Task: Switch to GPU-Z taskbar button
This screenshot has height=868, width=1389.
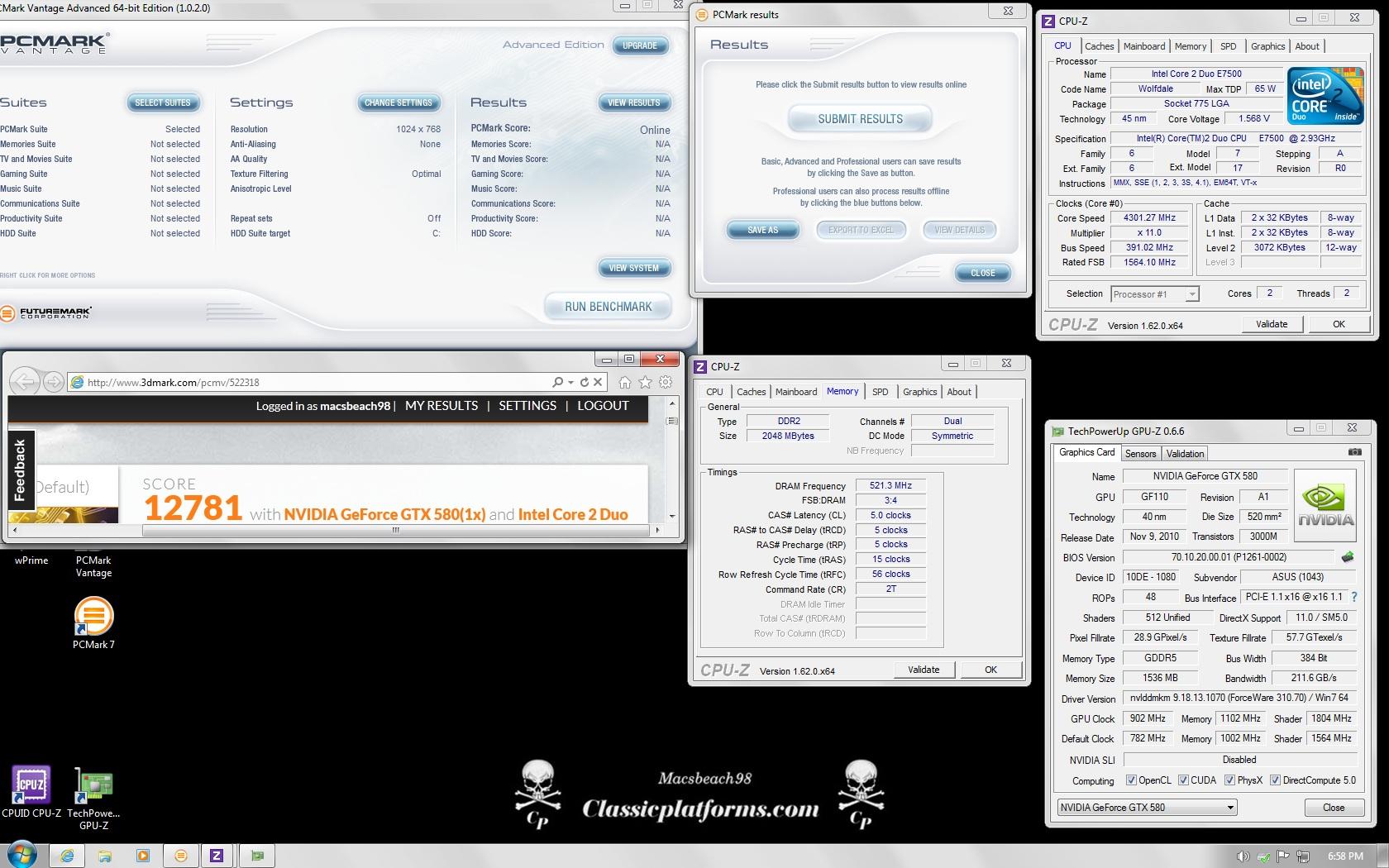Action: [x=257, y=856]
